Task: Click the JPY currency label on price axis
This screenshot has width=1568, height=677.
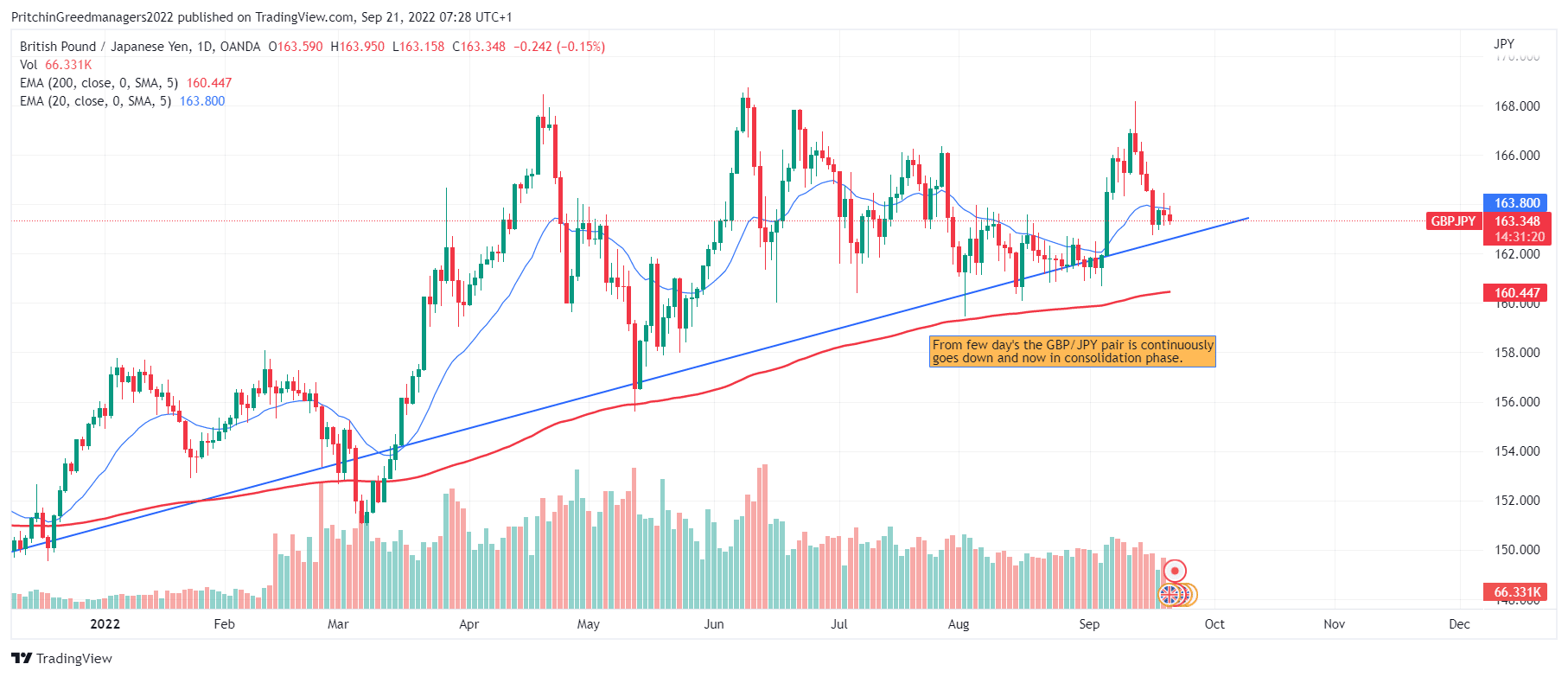Action: point(1503,43)
